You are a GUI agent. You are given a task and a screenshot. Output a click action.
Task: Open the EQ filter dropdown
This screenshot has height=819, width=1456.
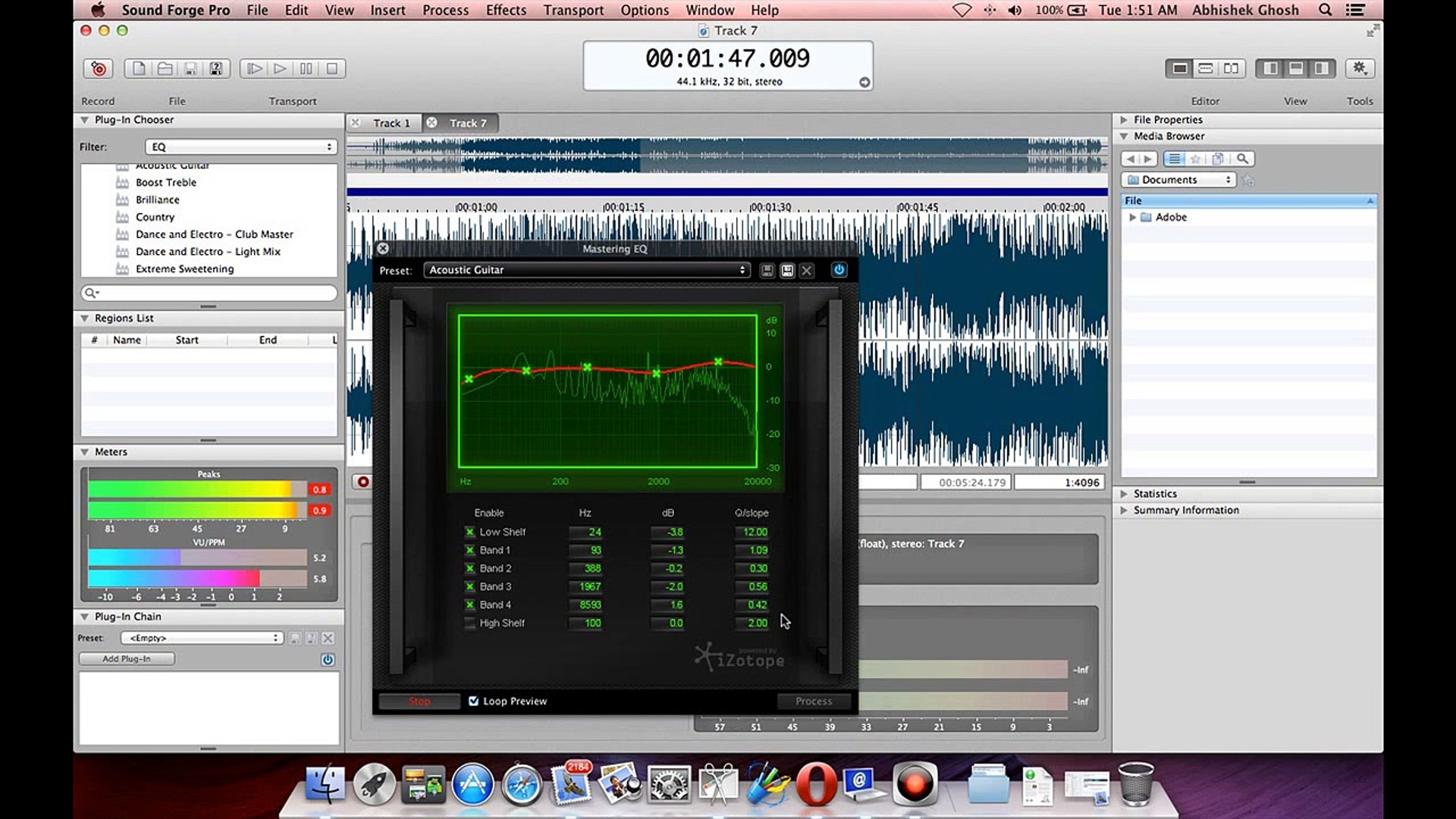[x=242, y=147]
